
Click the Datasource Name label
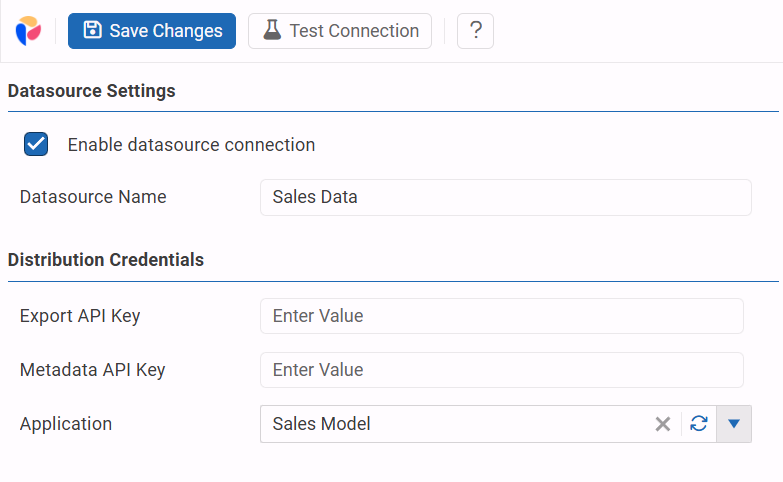click(93, 197)
